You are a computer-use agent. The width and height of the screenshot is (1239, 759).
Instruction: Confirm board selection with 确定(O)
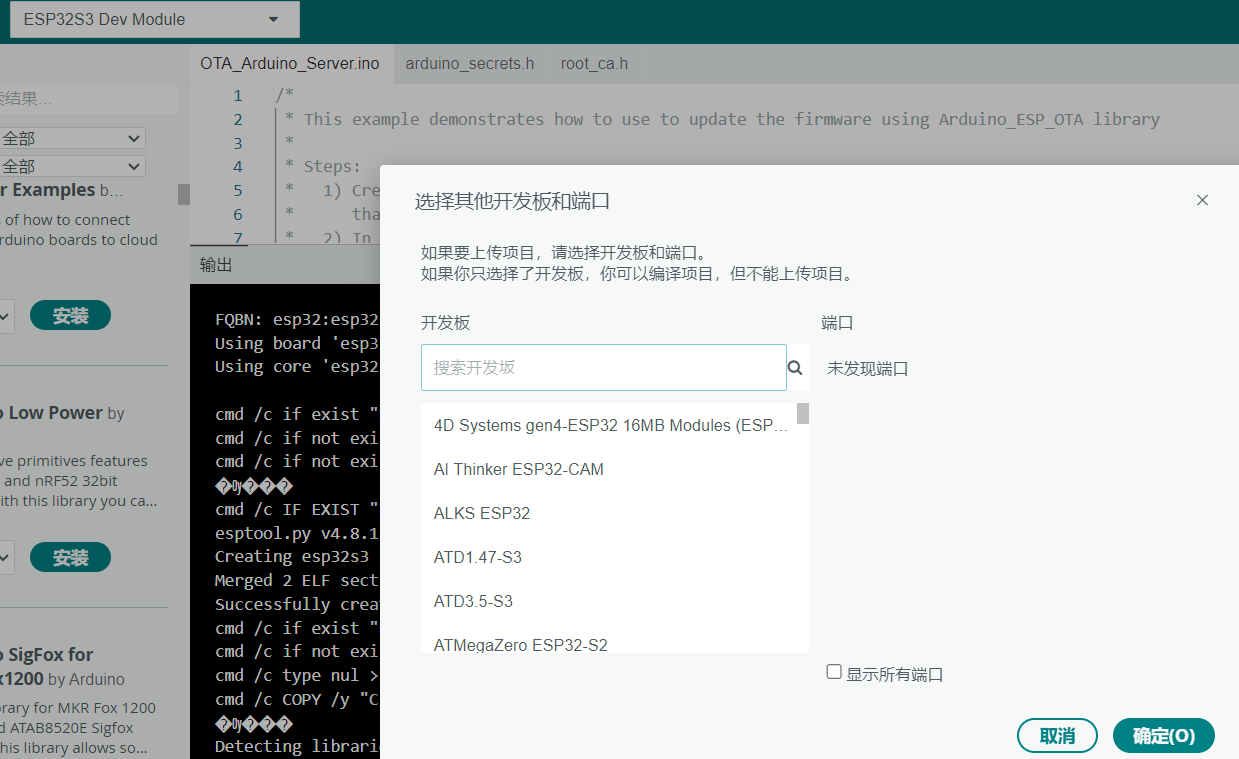(1163, 735)
